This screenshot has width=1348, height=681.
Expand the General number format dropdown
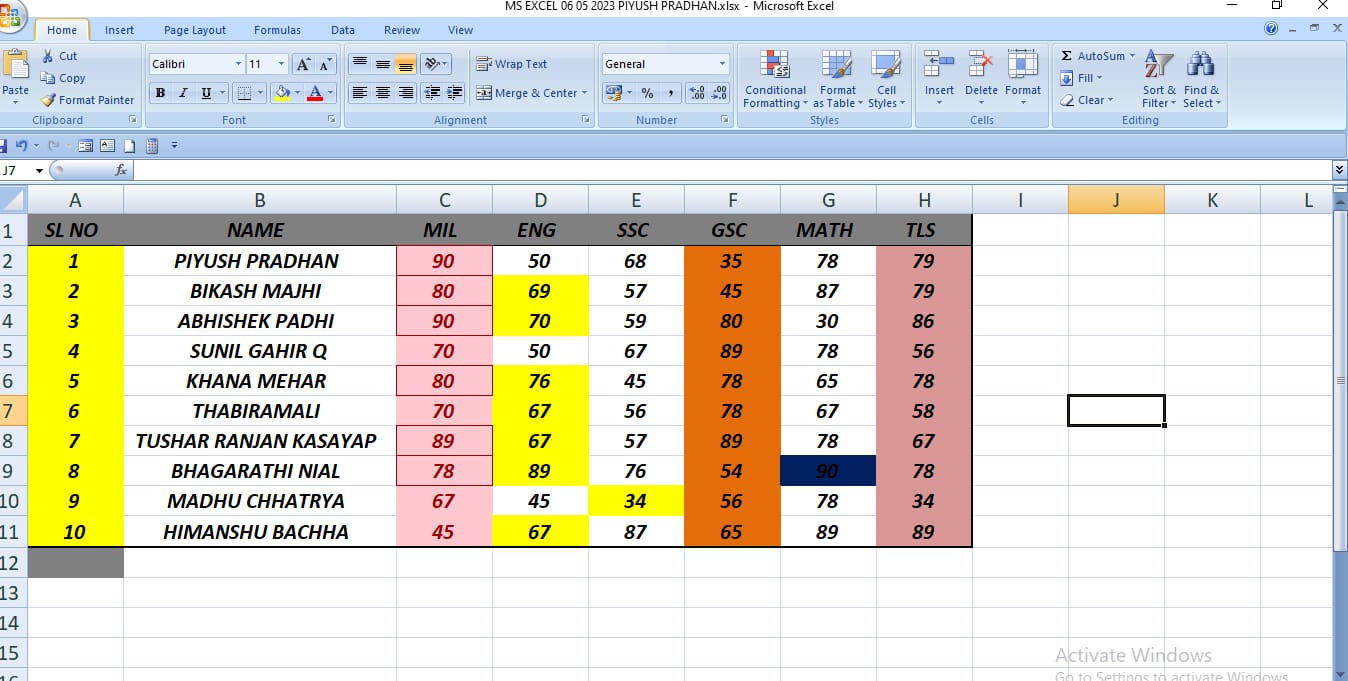click(722, 64)
